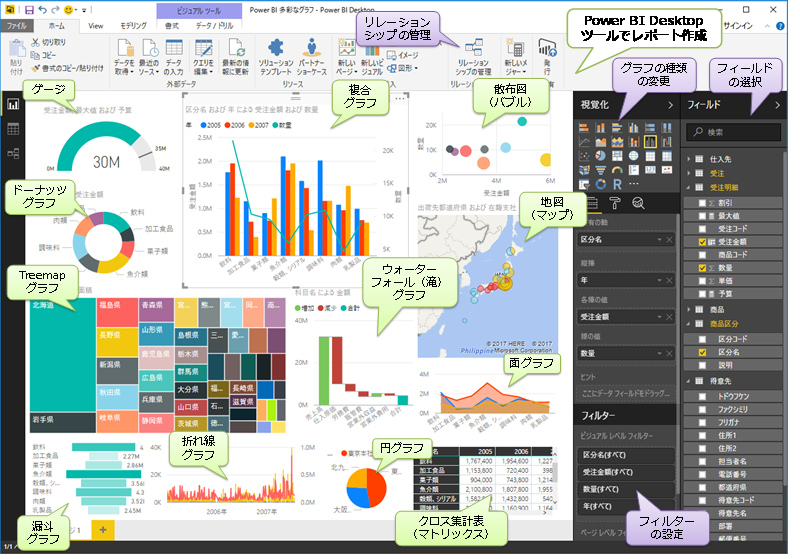Viewport: 800px width, 559px height.
Task: Pick the gauge visualization icon
Action: [x=617, y=170]
